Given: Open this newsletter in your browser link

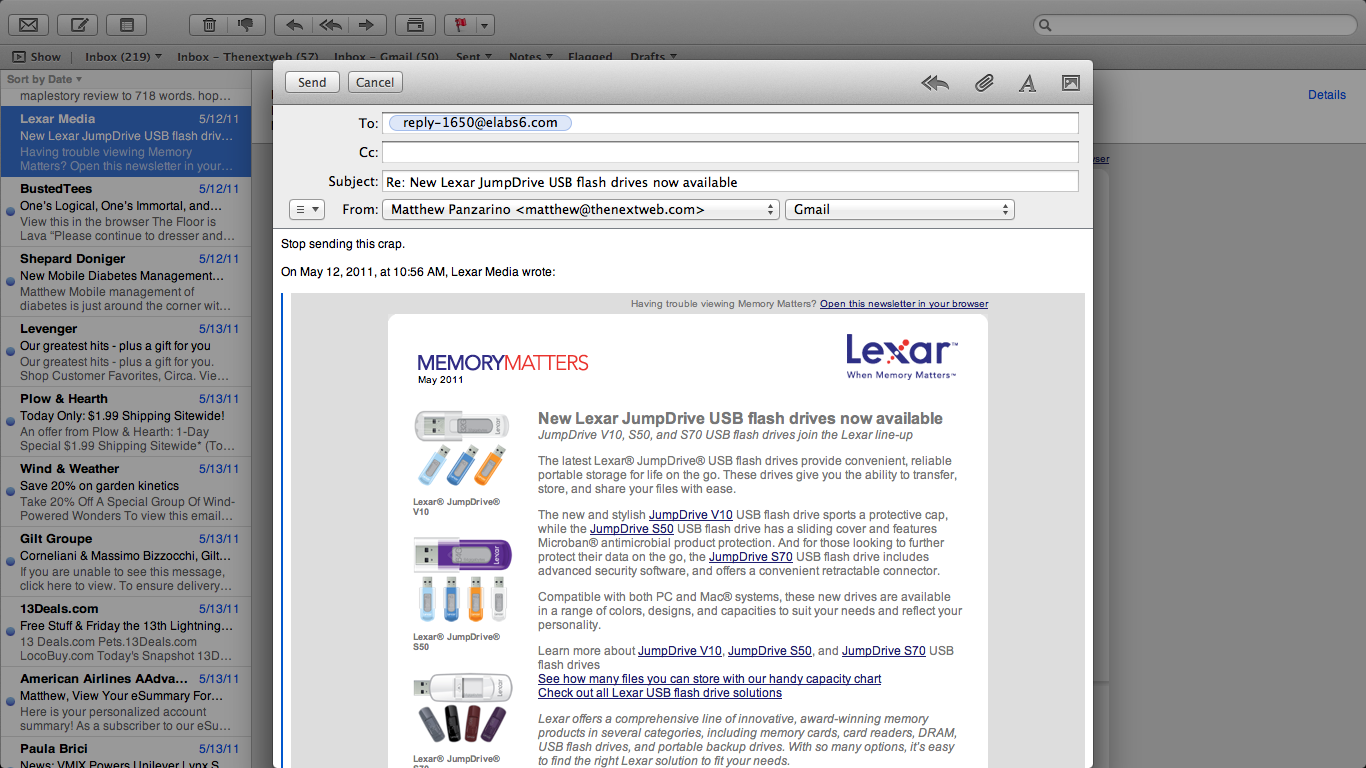Looking at the screenshot, I should (904, 304).
